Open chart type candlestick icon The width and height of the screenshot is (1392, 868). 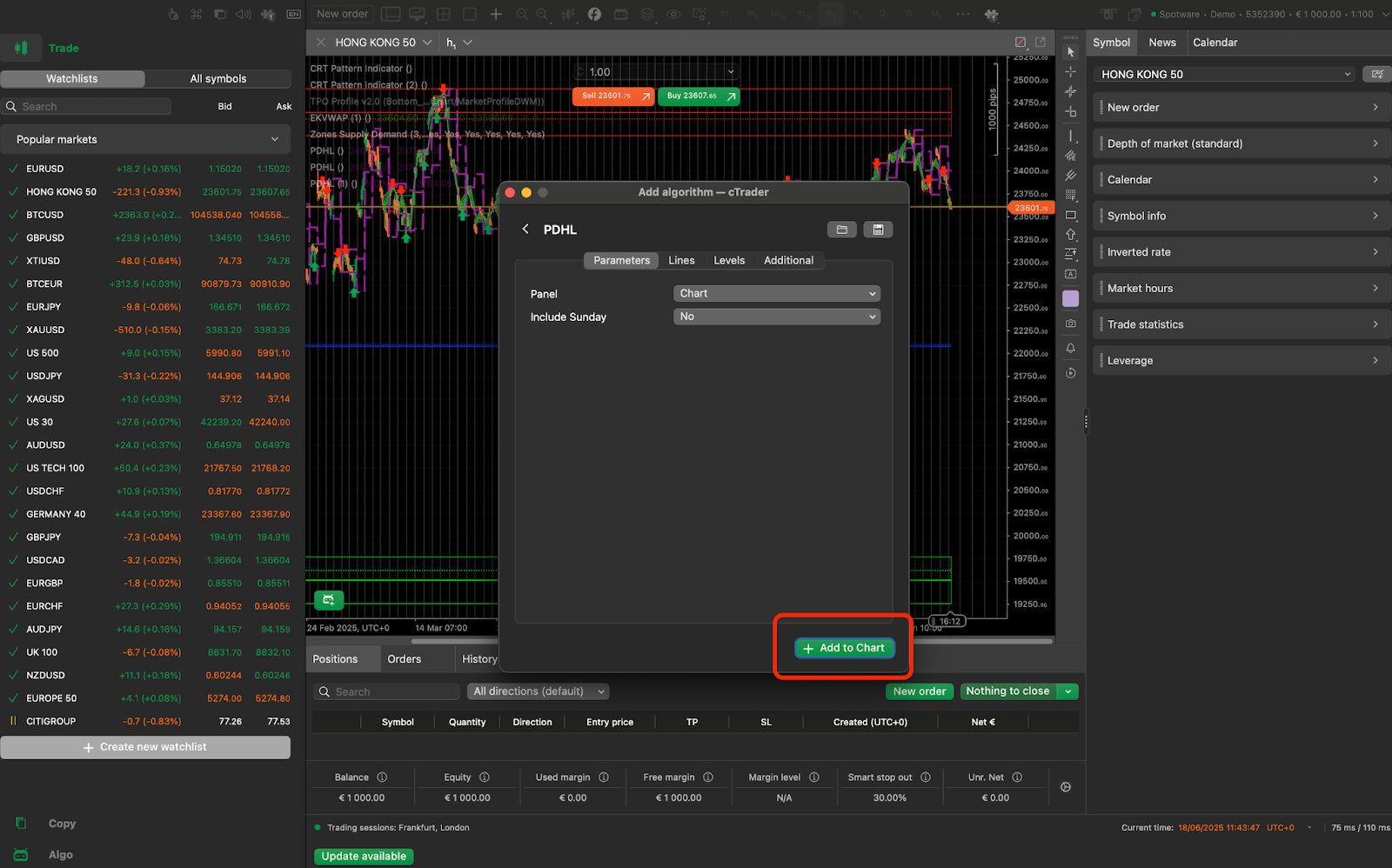tap(568, 14)
